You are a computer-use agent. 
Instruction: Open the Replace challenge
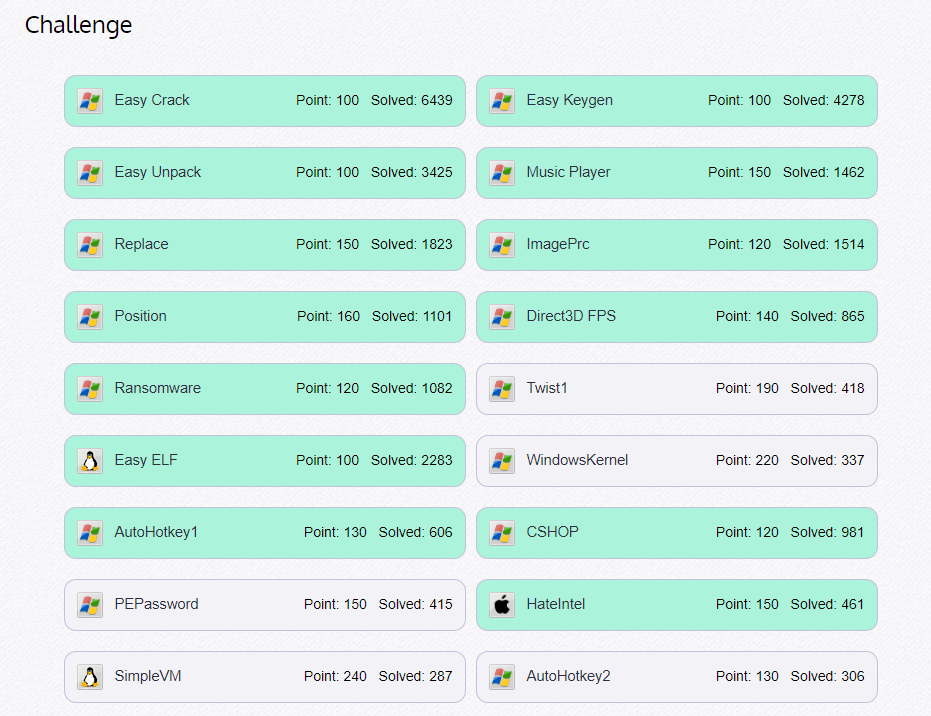[265, 245]
